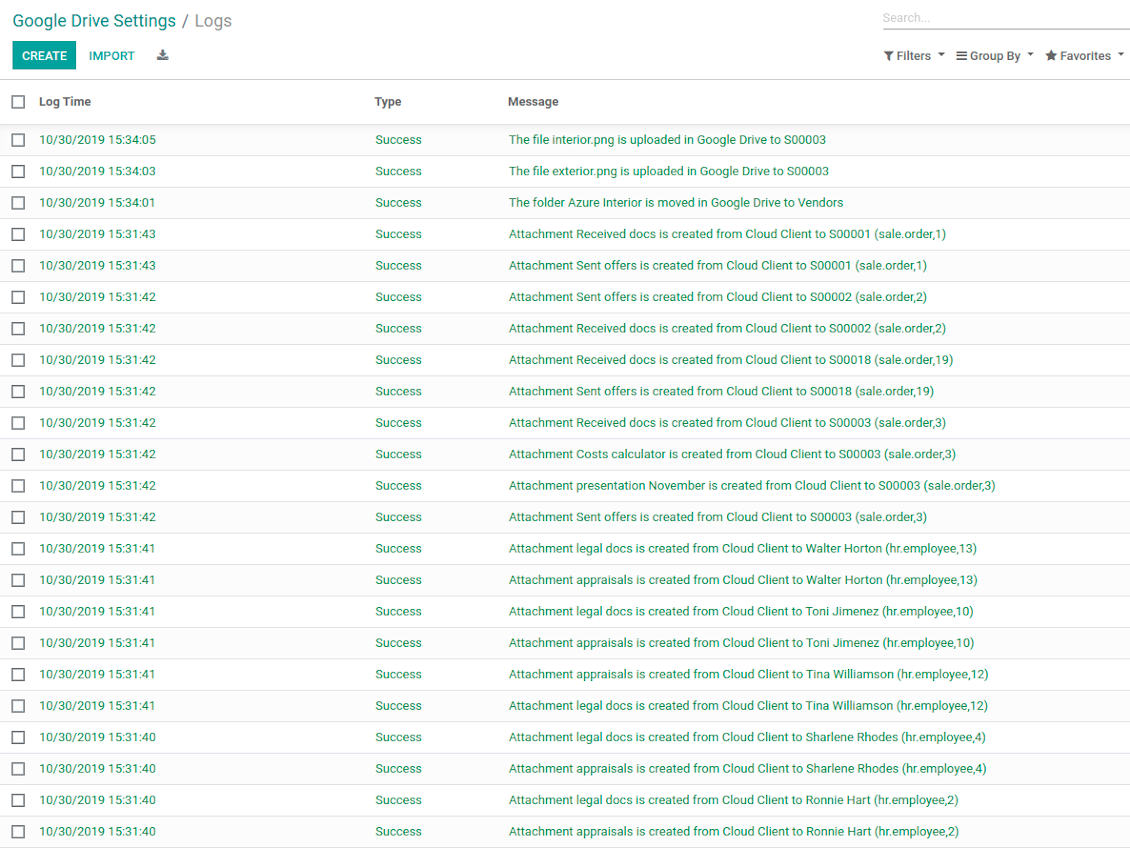This screenshot has width=1130, height=848.
Task: Select checkbox for Ronnie Hart appraisals log
Action: coord(18,832)
